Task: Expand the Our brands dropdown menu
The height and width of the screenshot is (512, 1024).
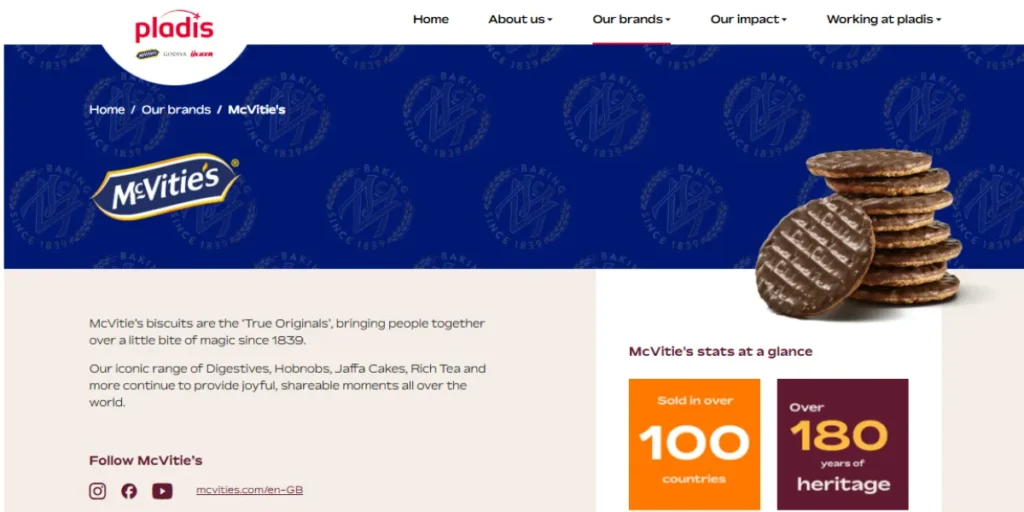Action: (x=632, y=19)
